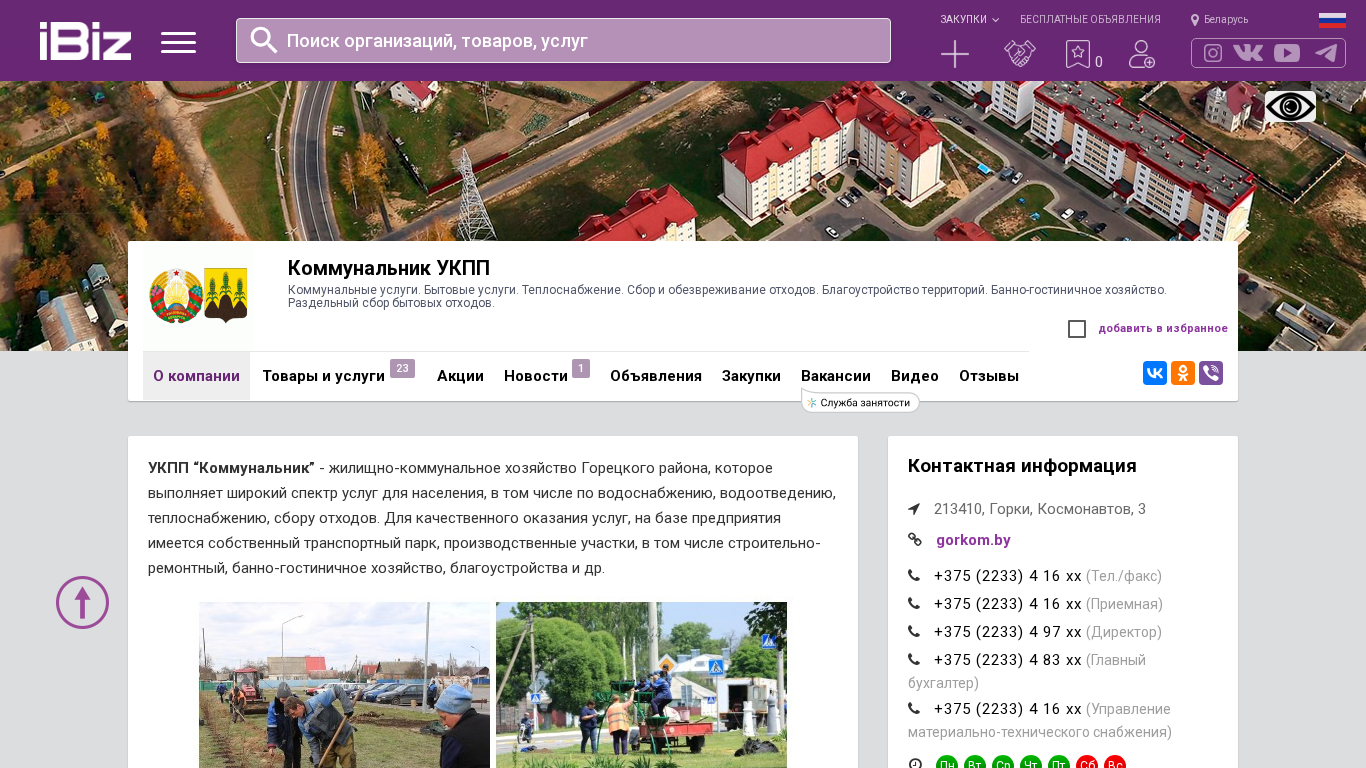This screenshot has height=768, width=1366.
Task: Click the phone icon for Тел./факс
Action: pos(914,575)
